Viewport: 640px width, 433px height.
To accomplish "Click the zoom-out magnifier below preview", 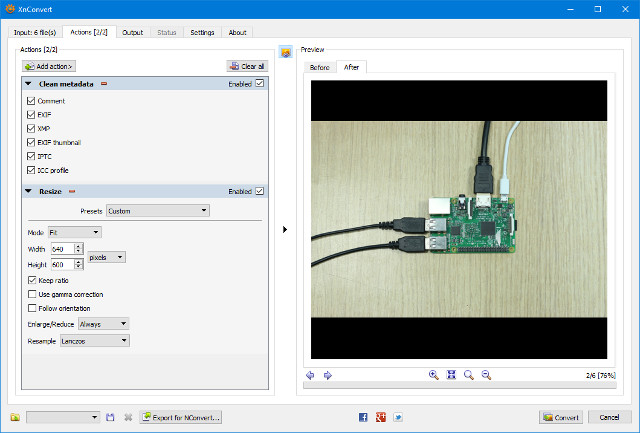I will (x=486, y=375).
